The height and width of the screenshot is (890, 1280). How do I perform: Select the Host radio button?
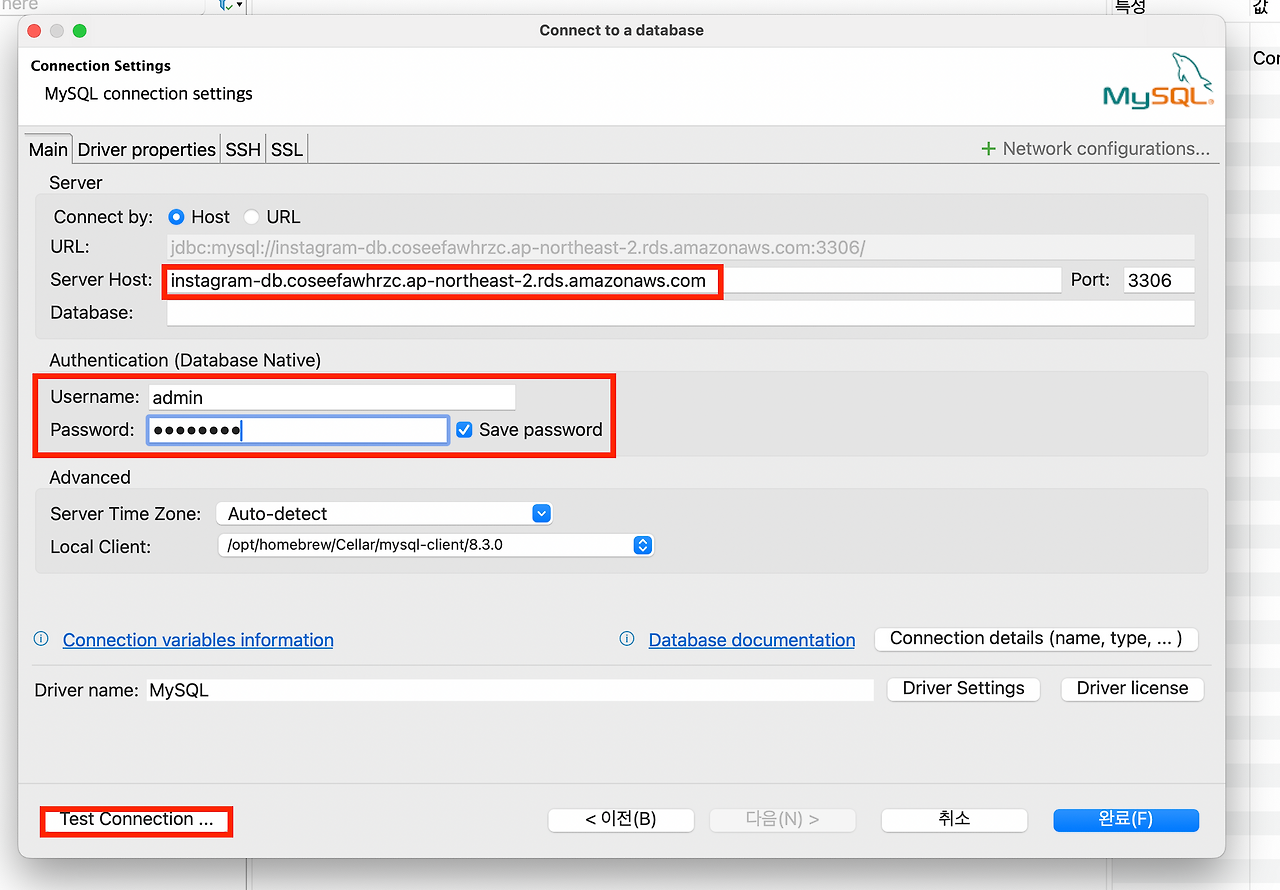(176, 217)
